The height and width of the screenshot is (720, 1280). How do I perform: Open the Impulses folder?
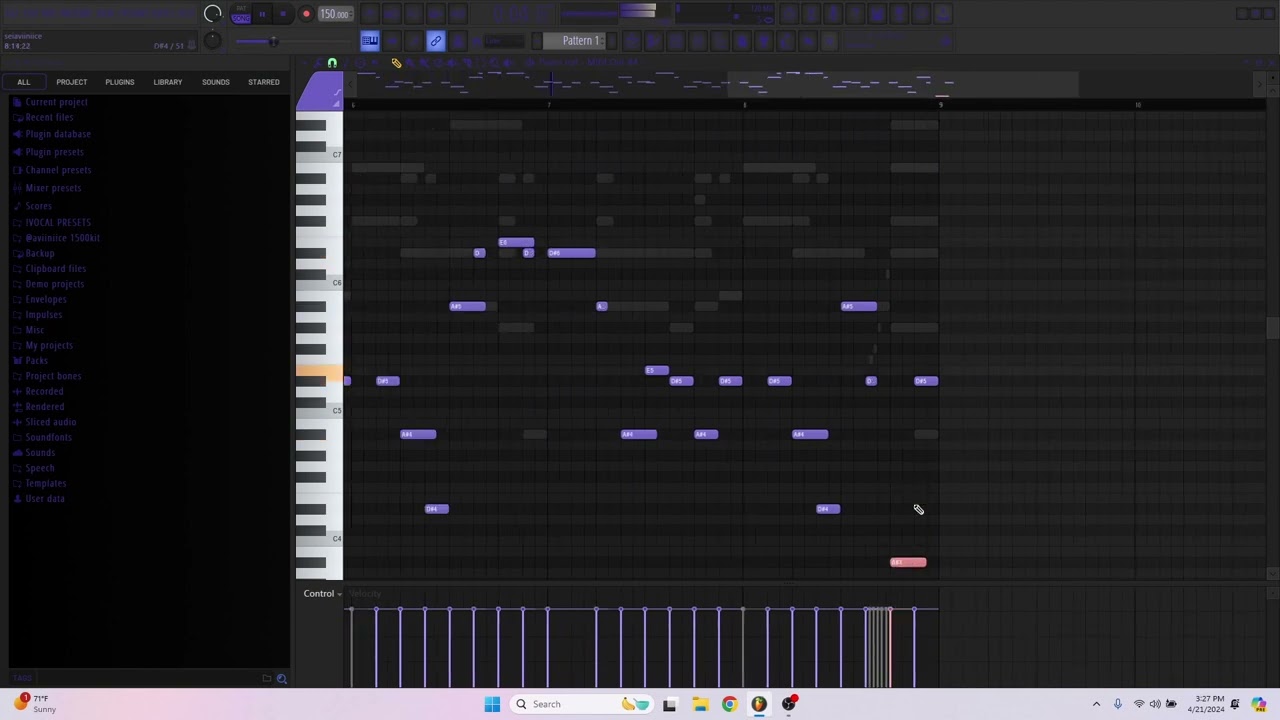(44, 315)
